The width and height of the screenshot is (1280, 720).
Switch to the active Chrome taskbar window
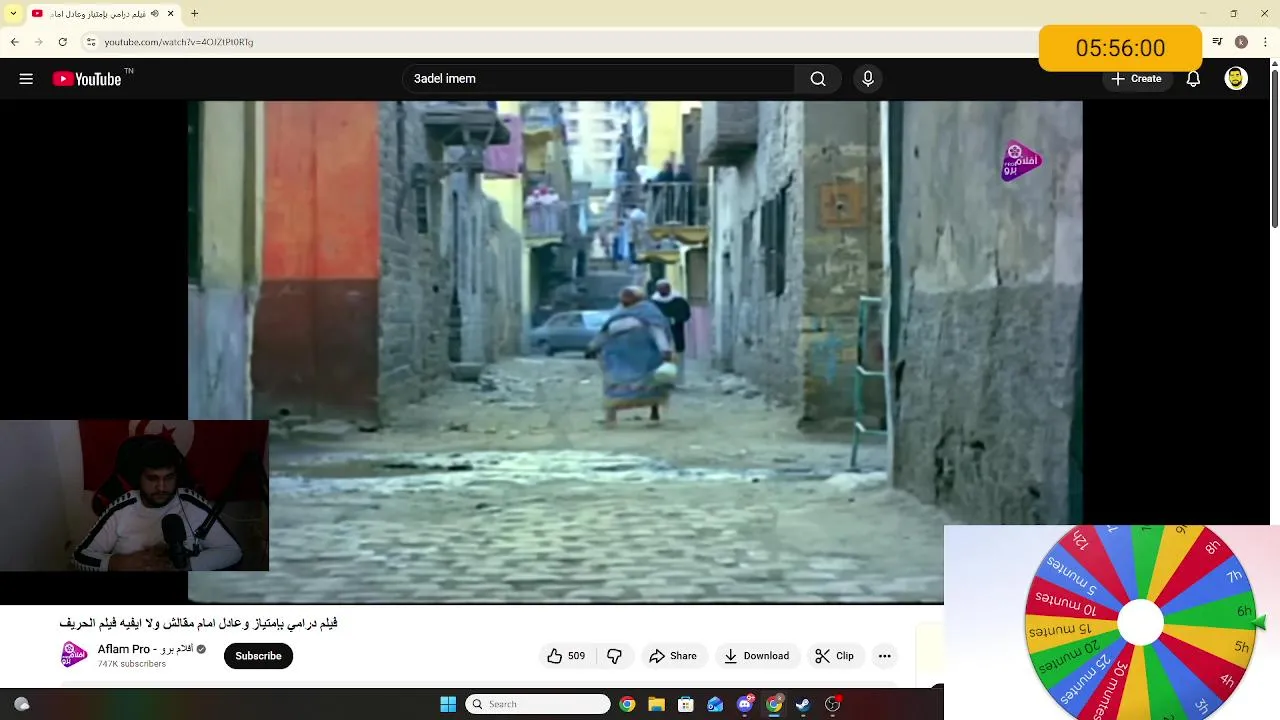coord(774,704)
